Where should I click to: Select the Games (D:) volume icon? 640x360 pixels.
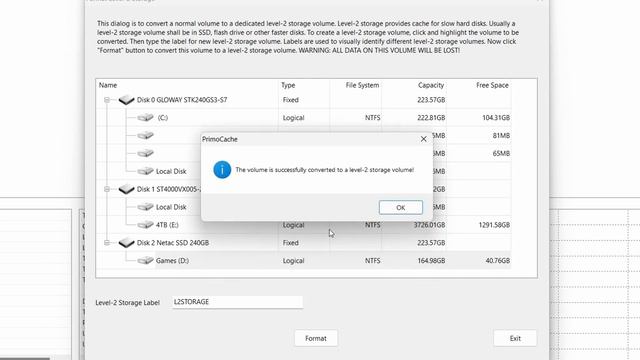(145, 260)
